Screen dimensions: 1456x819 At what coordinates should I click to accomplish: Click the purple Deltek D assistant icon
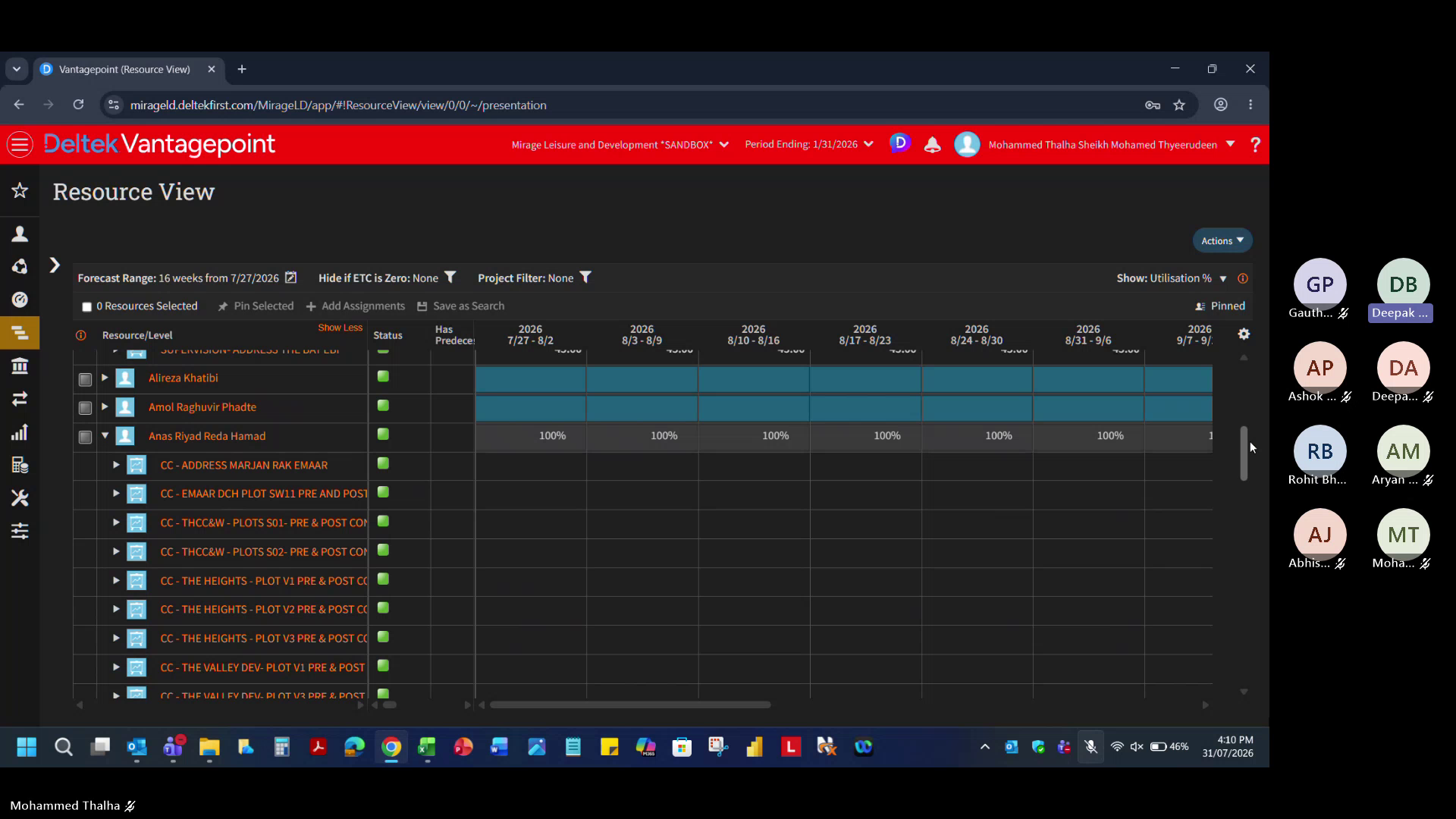tap(900, 143)
